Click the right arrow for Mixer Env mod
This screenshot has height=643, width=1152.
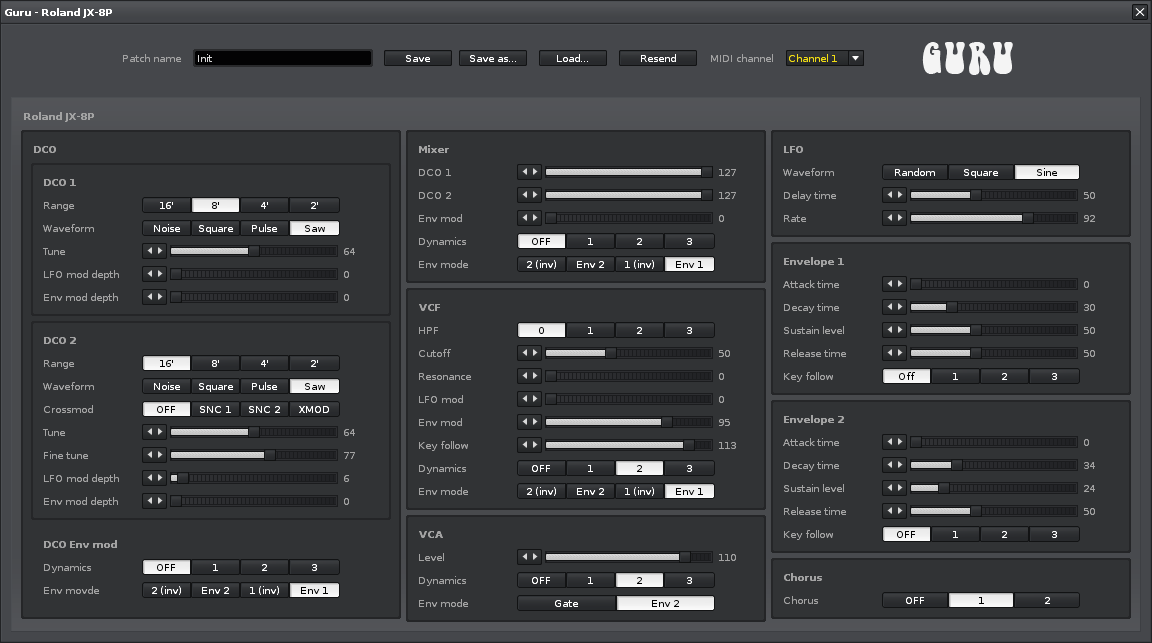535,218
